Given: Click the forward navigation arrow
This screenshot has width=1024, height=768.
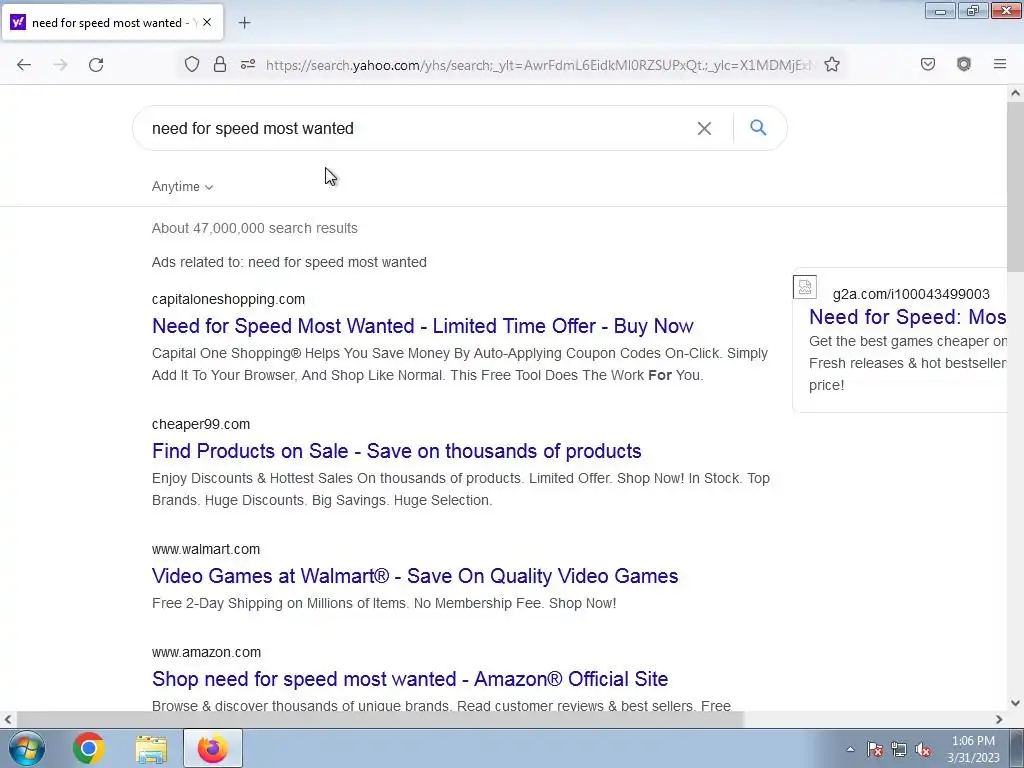Looking at the screenshot, I should click(x=60, y=65).
